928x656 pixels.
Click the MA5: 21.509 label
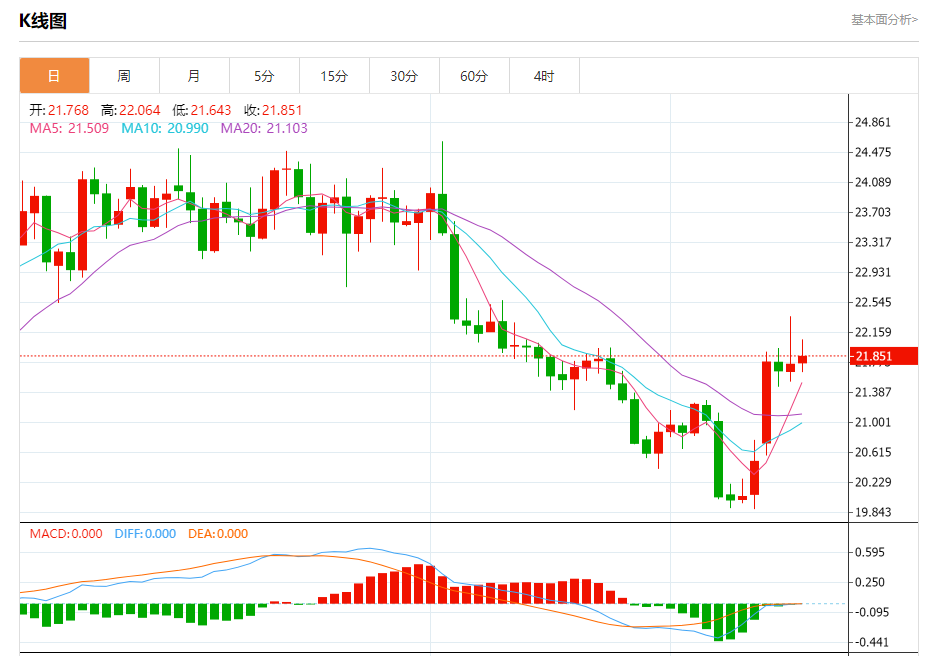point(69,128)
